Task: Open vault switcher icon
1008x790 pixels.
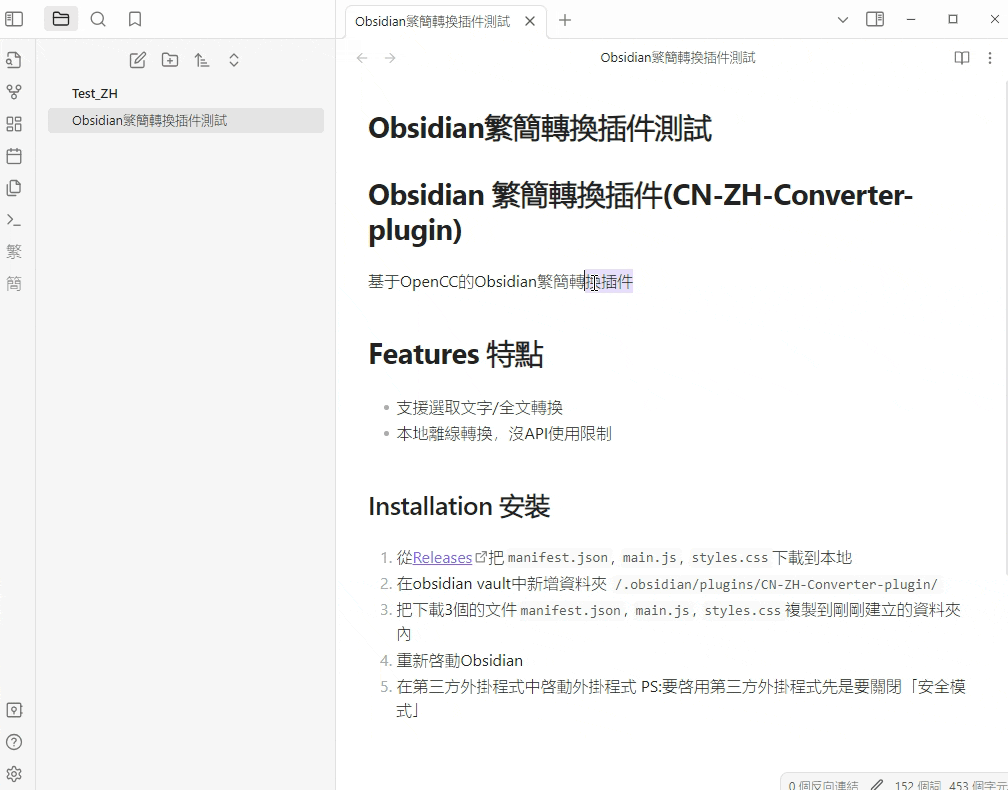Action: tap(14, 710)
